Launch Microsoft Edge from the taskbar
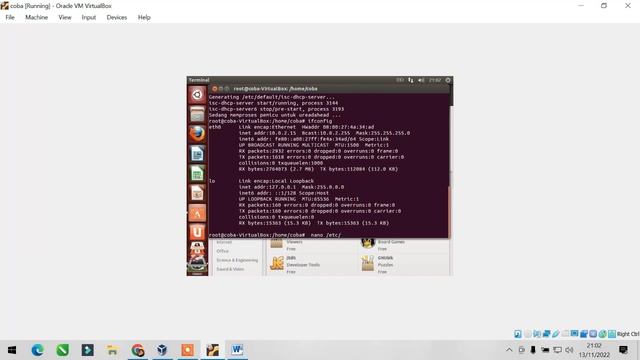This screenshot has width=640, height=360. click(38, 350)
